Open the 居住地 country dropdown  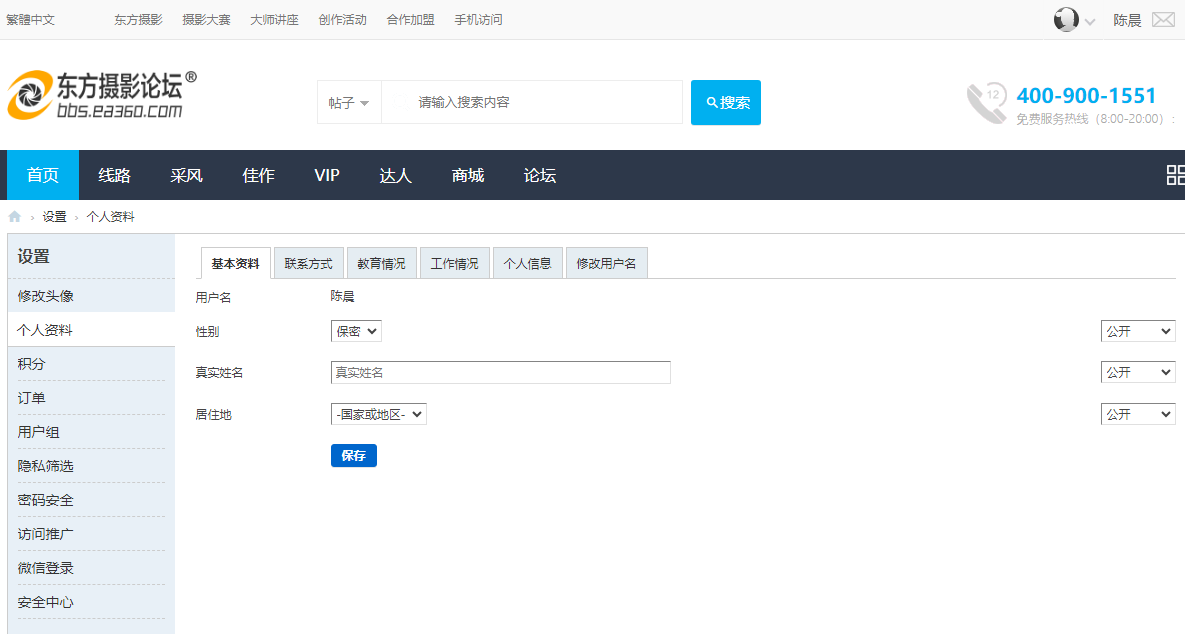[378, 414]
